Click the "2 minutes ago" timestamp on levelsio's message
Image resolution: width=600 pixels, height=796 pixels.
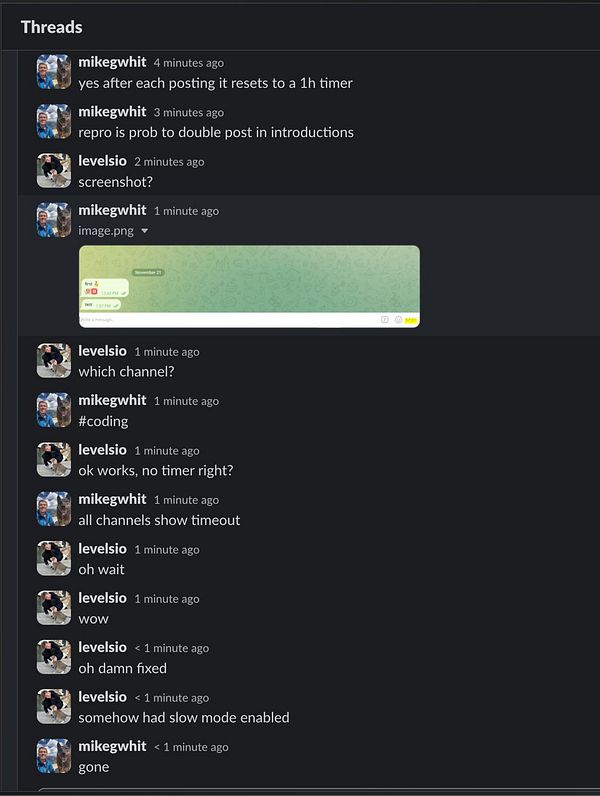click(169, 162)
